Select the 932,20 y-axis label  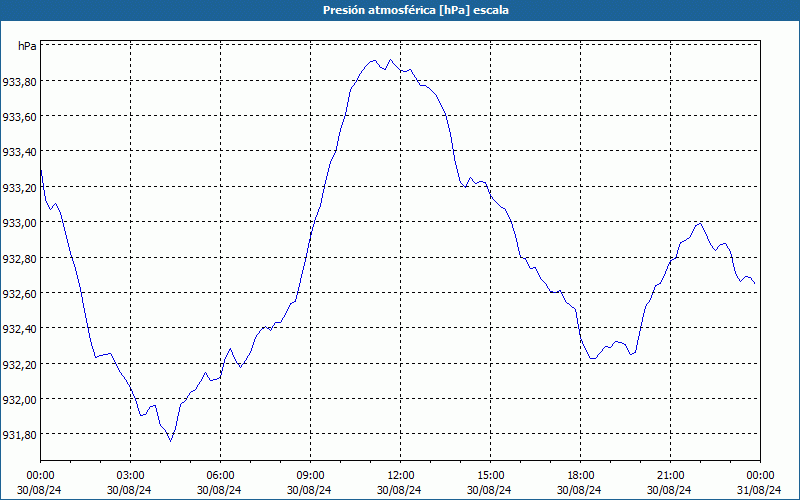pos(19,364)
